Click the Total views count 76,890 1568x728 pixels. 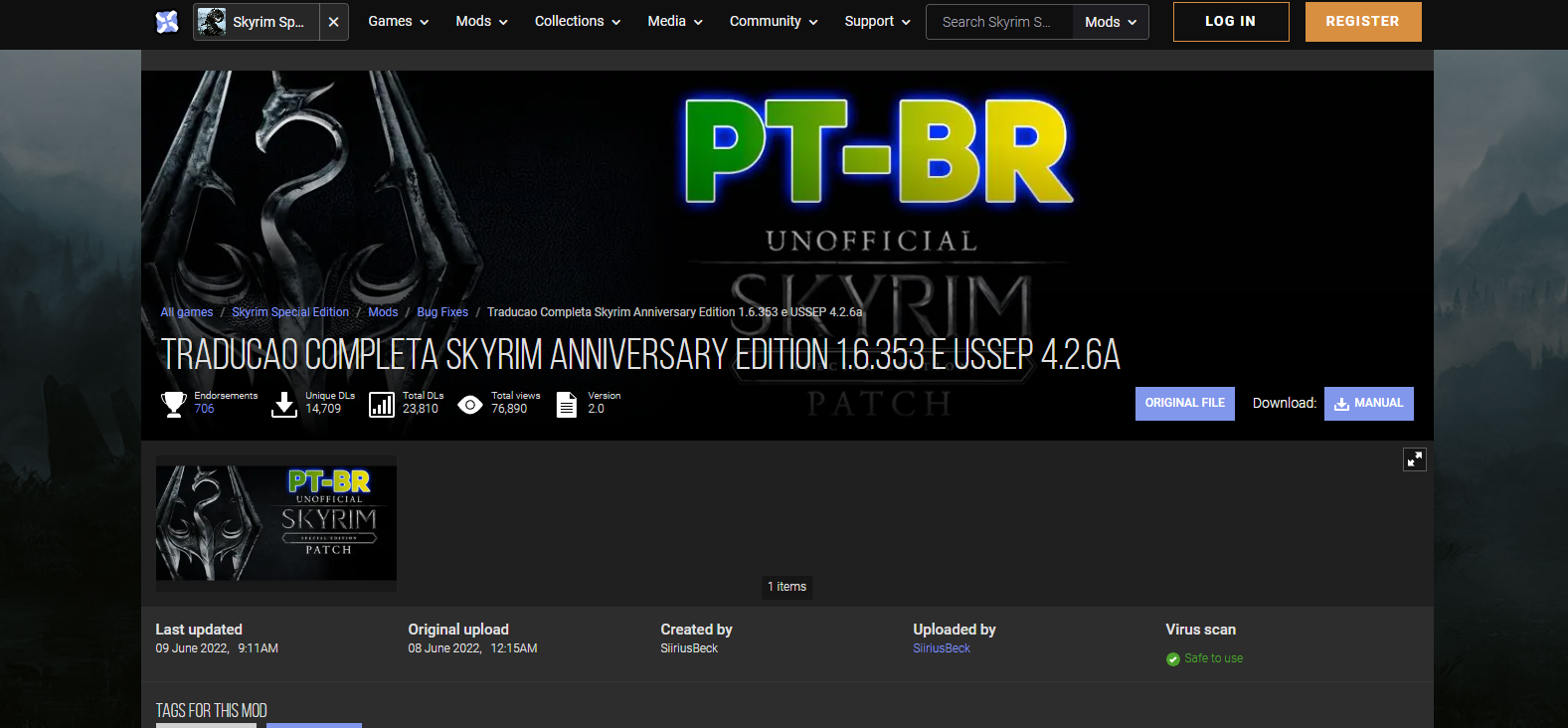pos(509,409)
